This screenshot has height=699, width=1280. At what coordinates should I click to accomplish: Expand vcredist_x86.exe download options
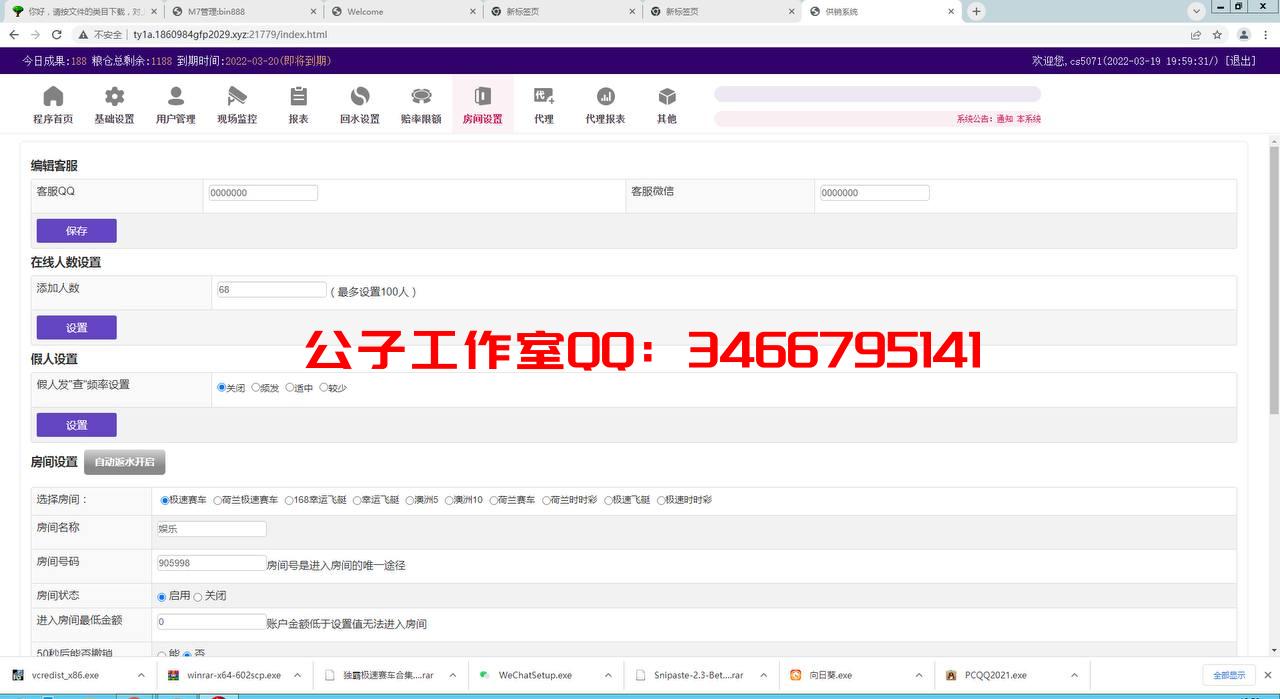141,675
